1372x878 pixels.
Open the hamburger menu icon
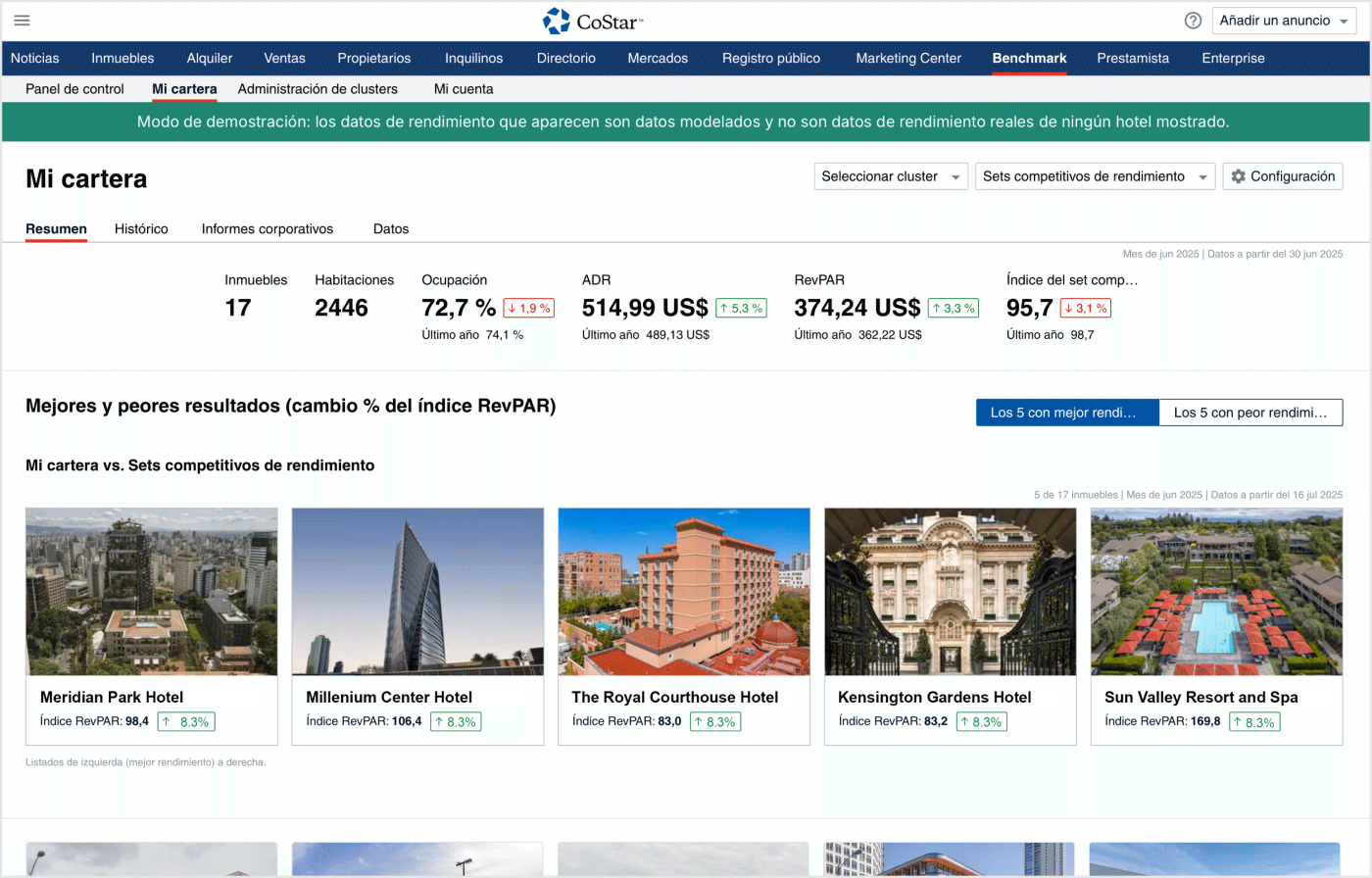[22, 21]
